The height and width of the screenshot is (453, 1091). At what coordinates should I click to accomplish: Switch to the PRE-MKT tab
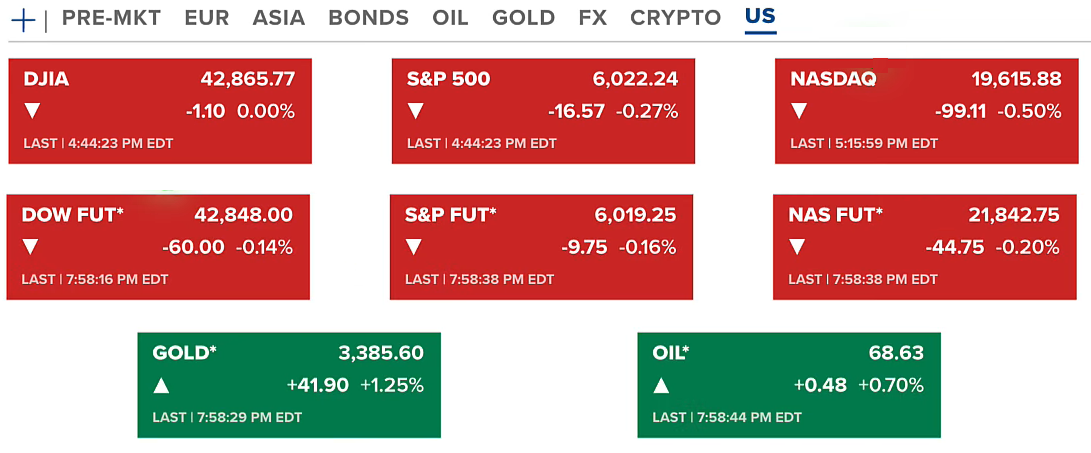point(111,18)
